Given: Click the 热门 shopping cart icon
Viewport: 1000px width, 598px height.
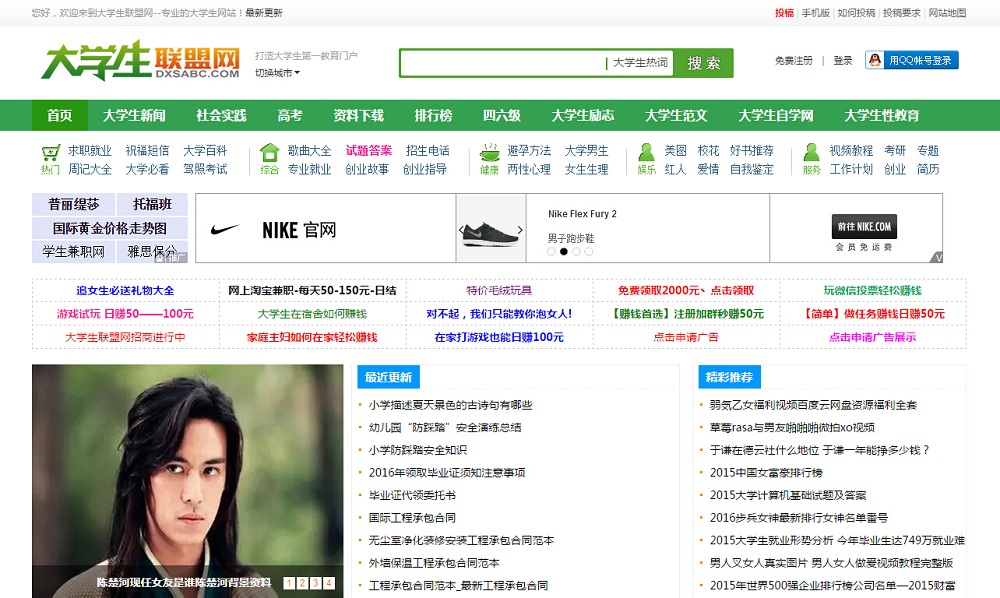Looking at the screenshot, I should [x=50, y=152].
